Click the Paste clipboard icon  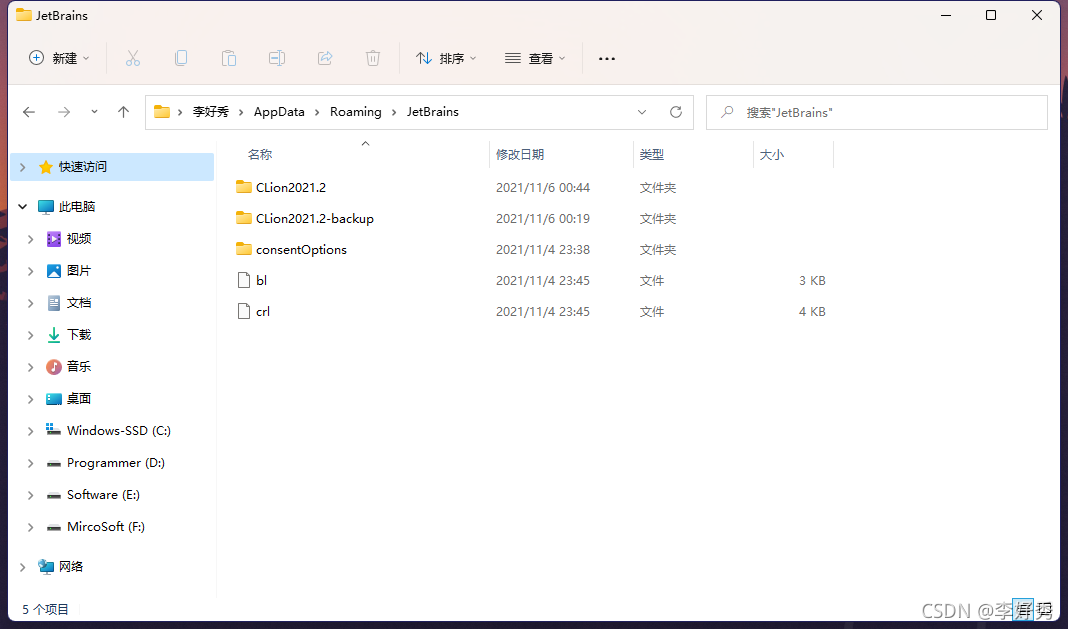pyautogui.click(x=229, y=59)
